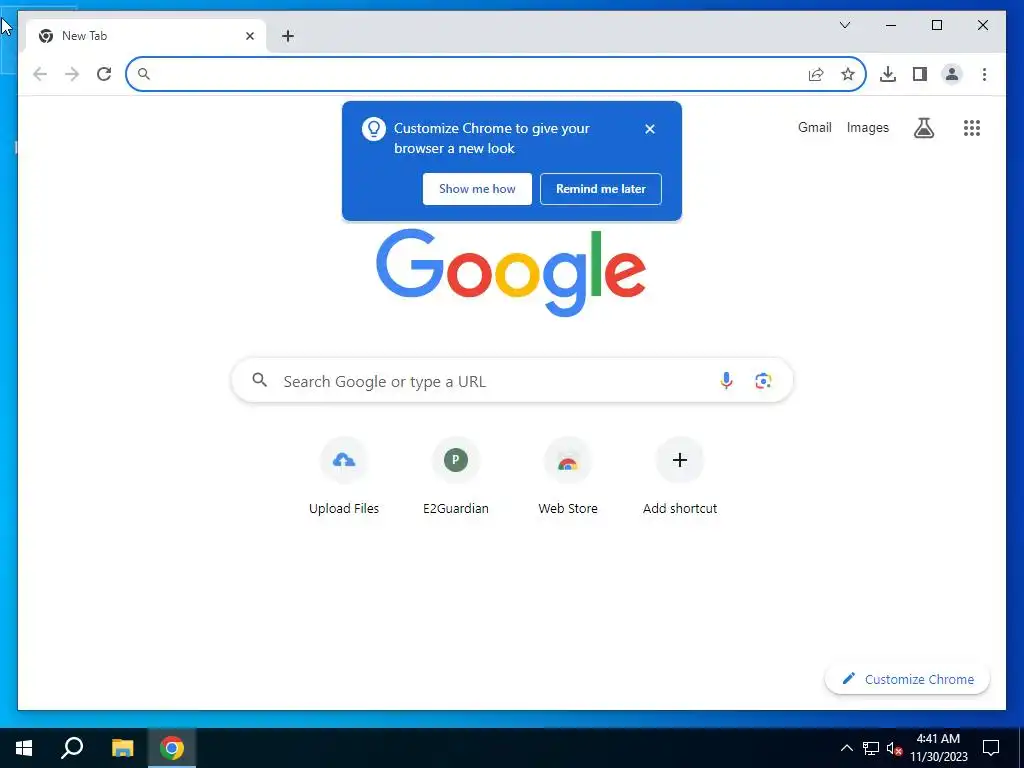Maximize the Chrome window
1024x768 pixels.
pyautogui.click(x=936, y=25)
